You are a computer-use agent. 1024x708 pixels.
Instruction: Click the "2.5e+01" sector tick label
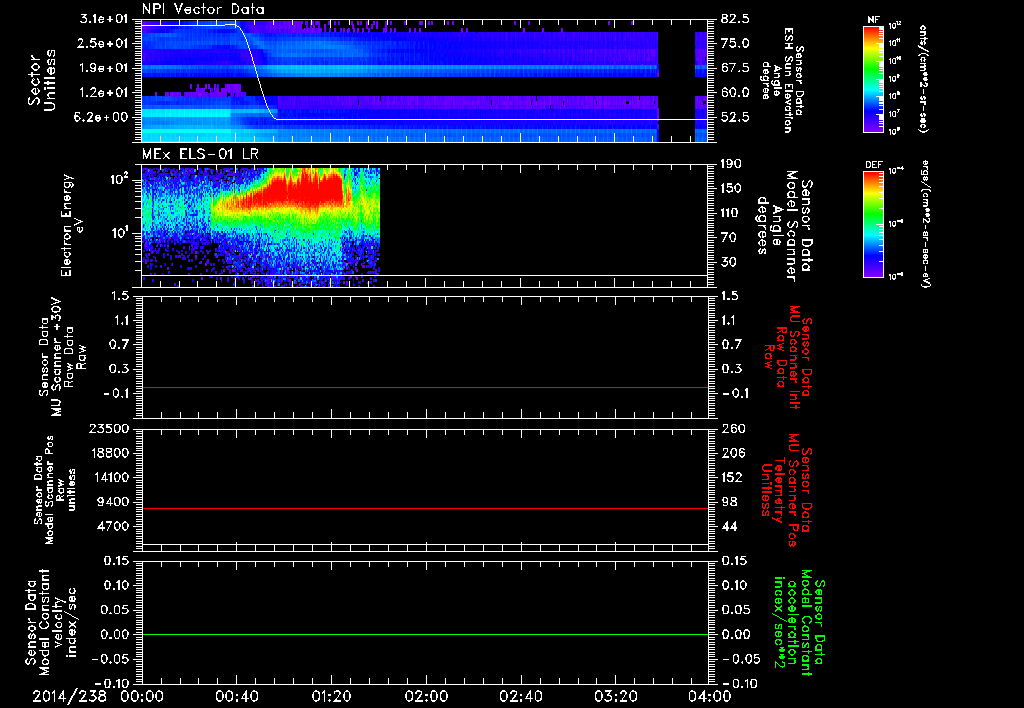(x=101, y=43)
